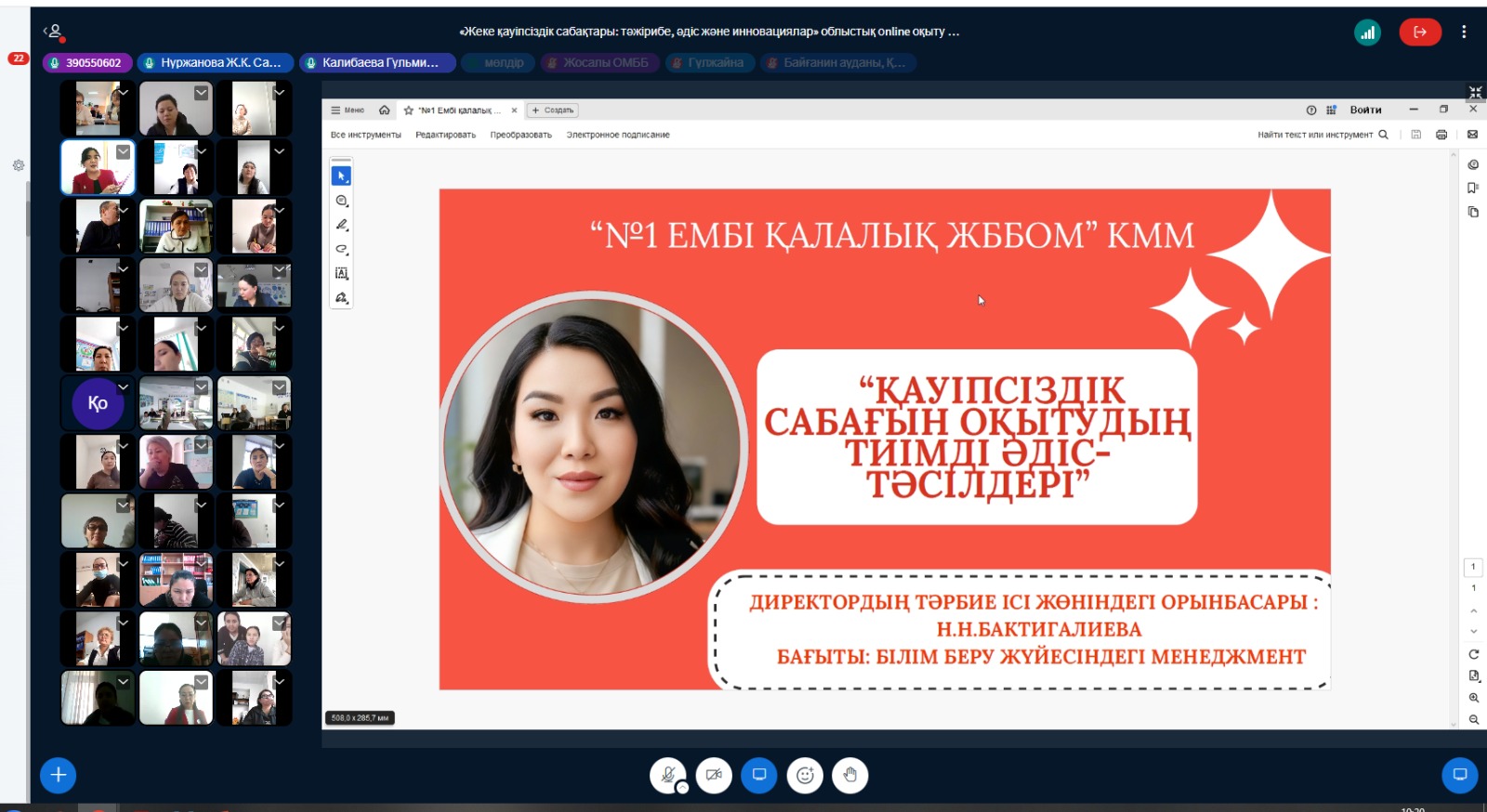Viewport: 1487px width, 812px height.
Task: Click the red leave meeting button
Action: pyautogui.click(x=1419, y=33)
